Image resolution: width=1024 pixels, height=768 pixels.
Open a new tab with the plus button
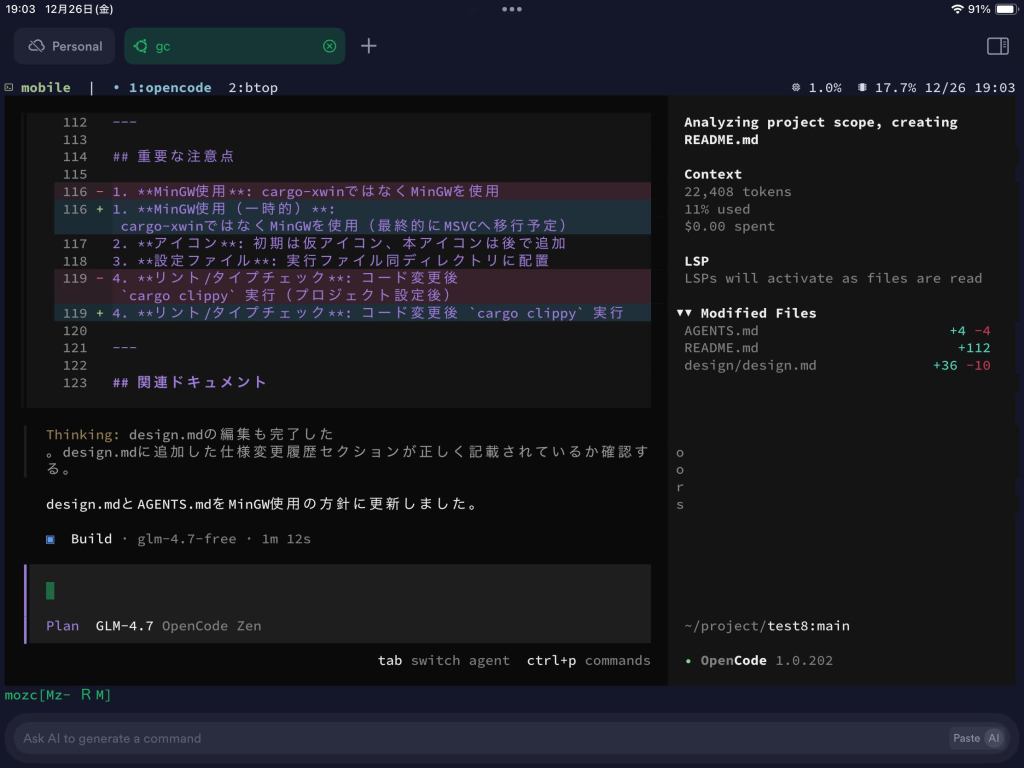point(369,46)
